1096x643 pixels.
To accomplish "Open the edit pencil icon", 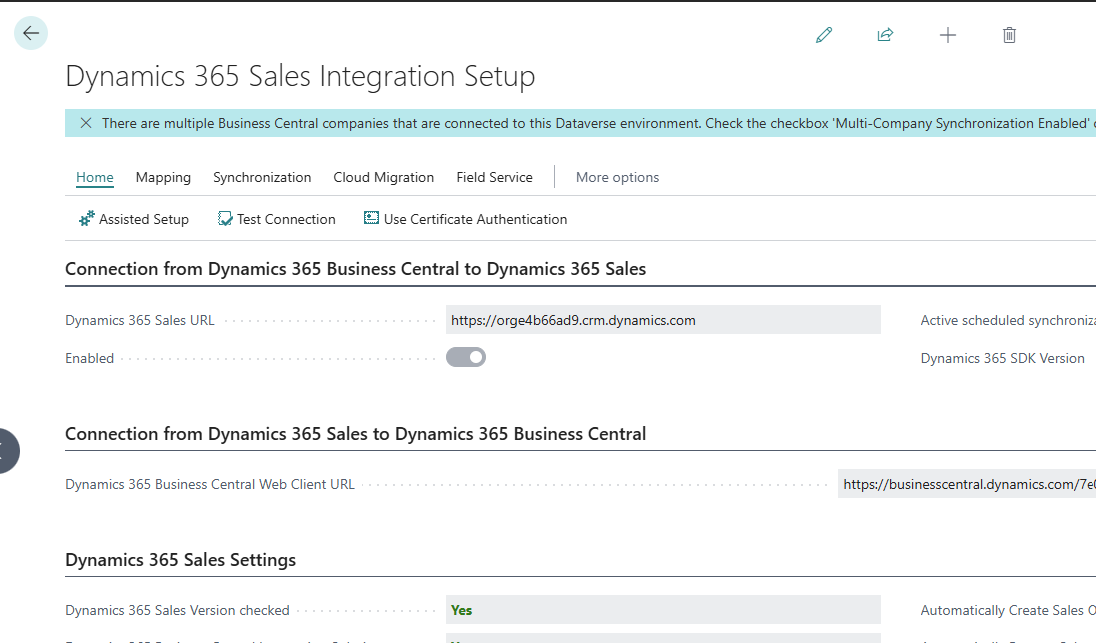I will click(824, 34).
